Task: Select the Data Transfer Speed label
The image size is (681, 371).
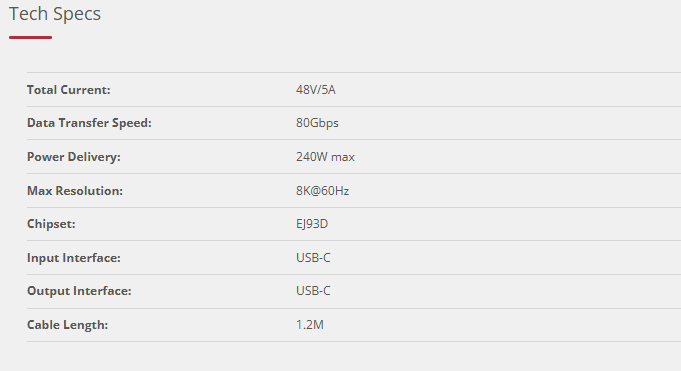Action: pos(89,123)
